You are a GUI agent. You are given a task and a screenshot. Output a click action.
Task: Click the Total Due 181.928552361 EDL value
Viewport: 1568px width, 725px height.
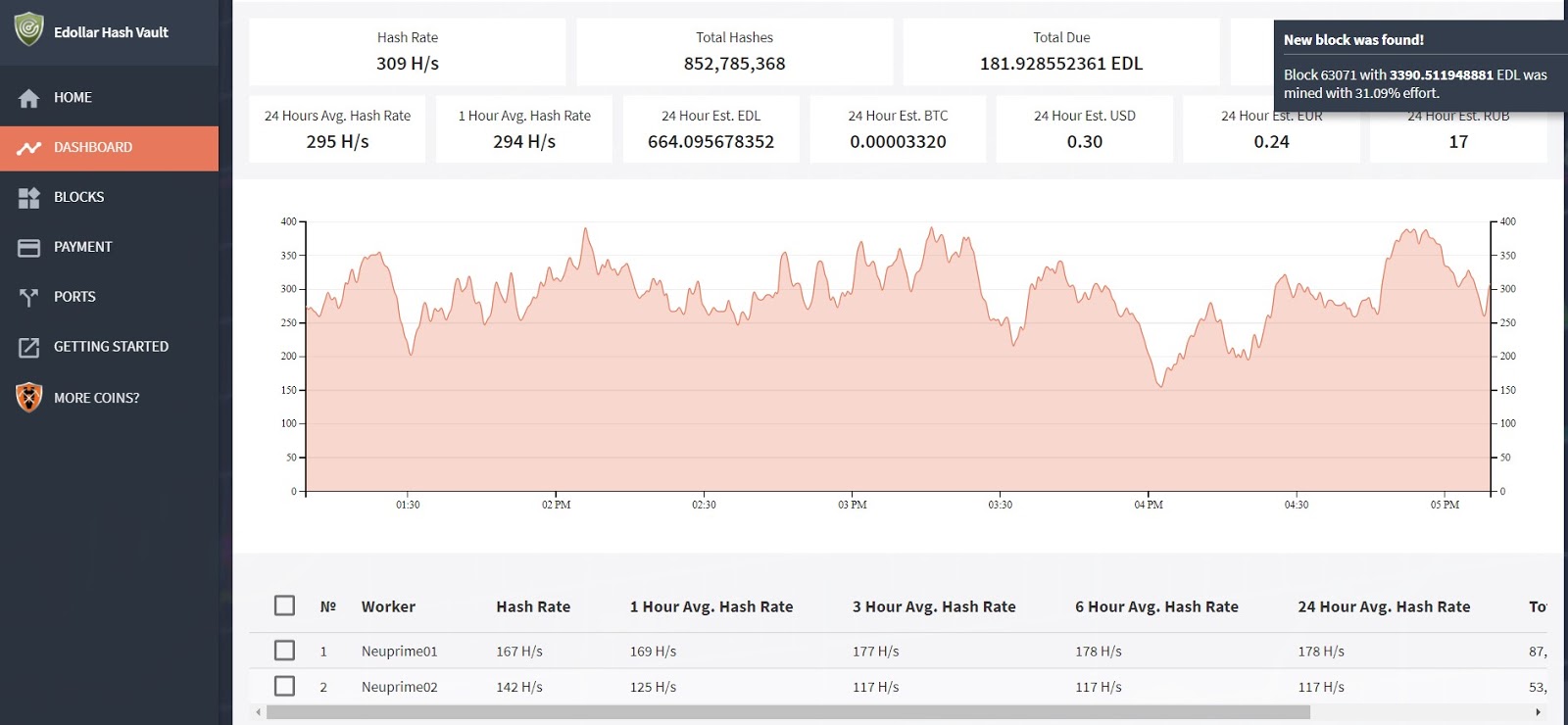pos(1061,64)
